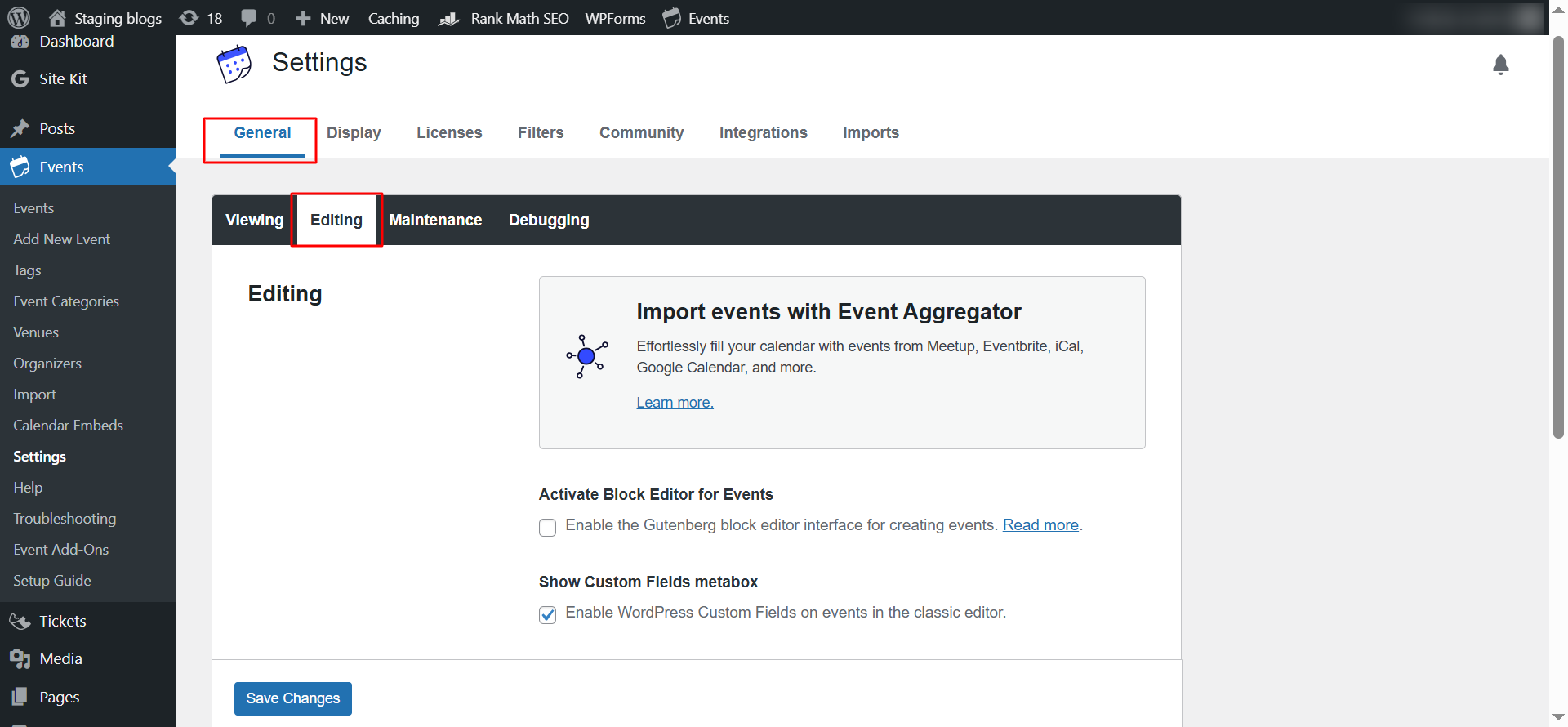Open Event Categories in sidebar
The image size is (1568, 727).
66,301
